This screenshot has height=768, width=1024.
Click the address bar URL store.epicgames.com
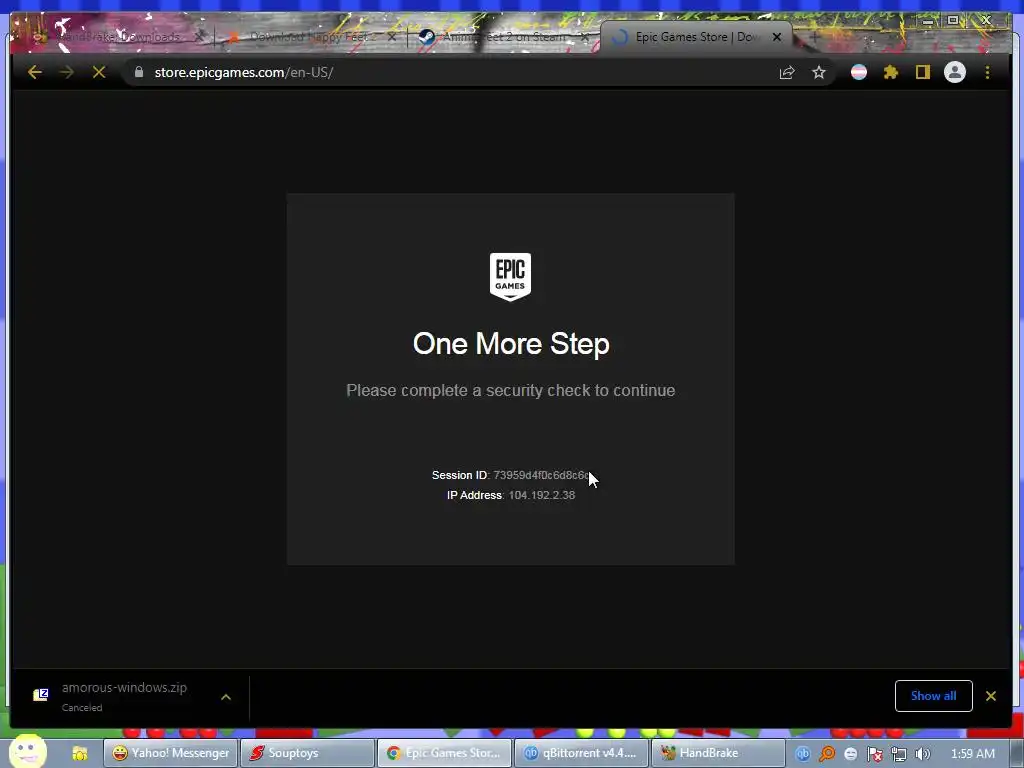pyautogui.click(x=244, y=72)
